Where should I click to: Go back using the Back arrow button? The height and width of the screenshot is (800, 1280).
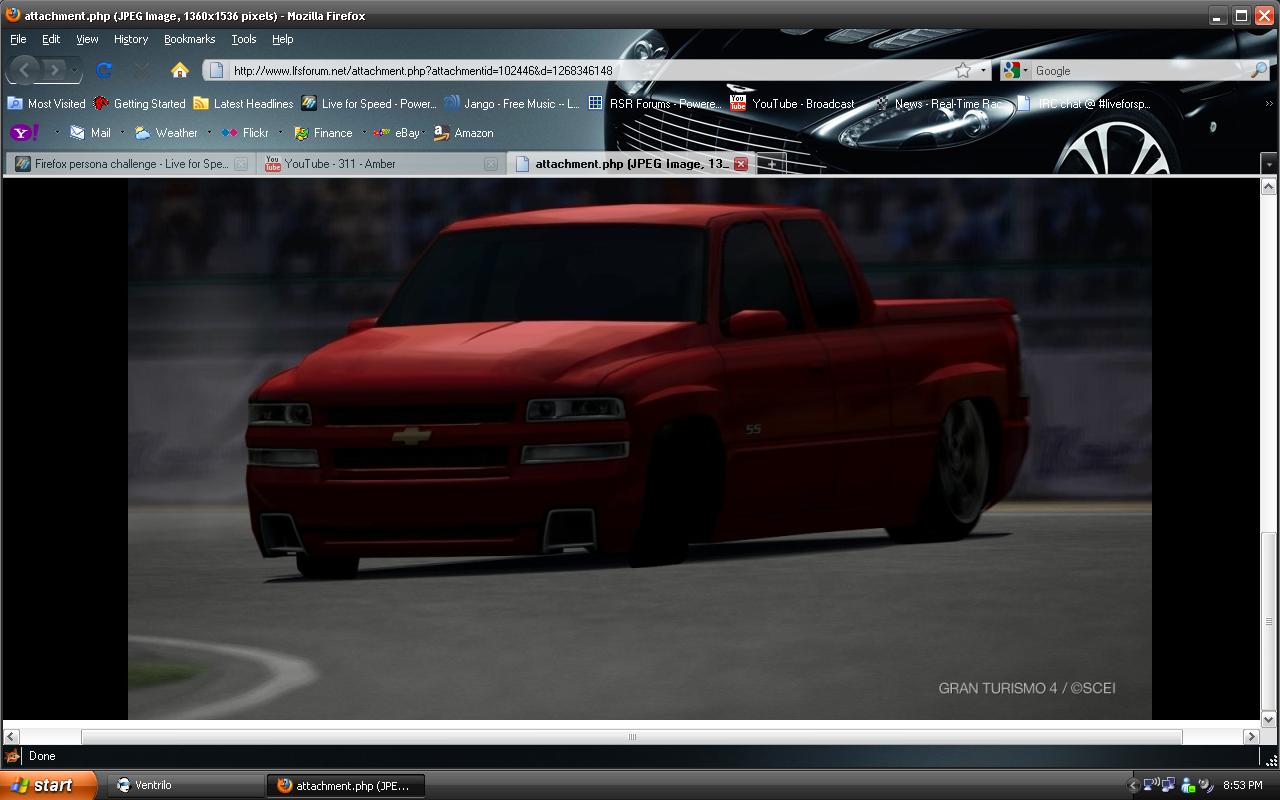point(24,70)
